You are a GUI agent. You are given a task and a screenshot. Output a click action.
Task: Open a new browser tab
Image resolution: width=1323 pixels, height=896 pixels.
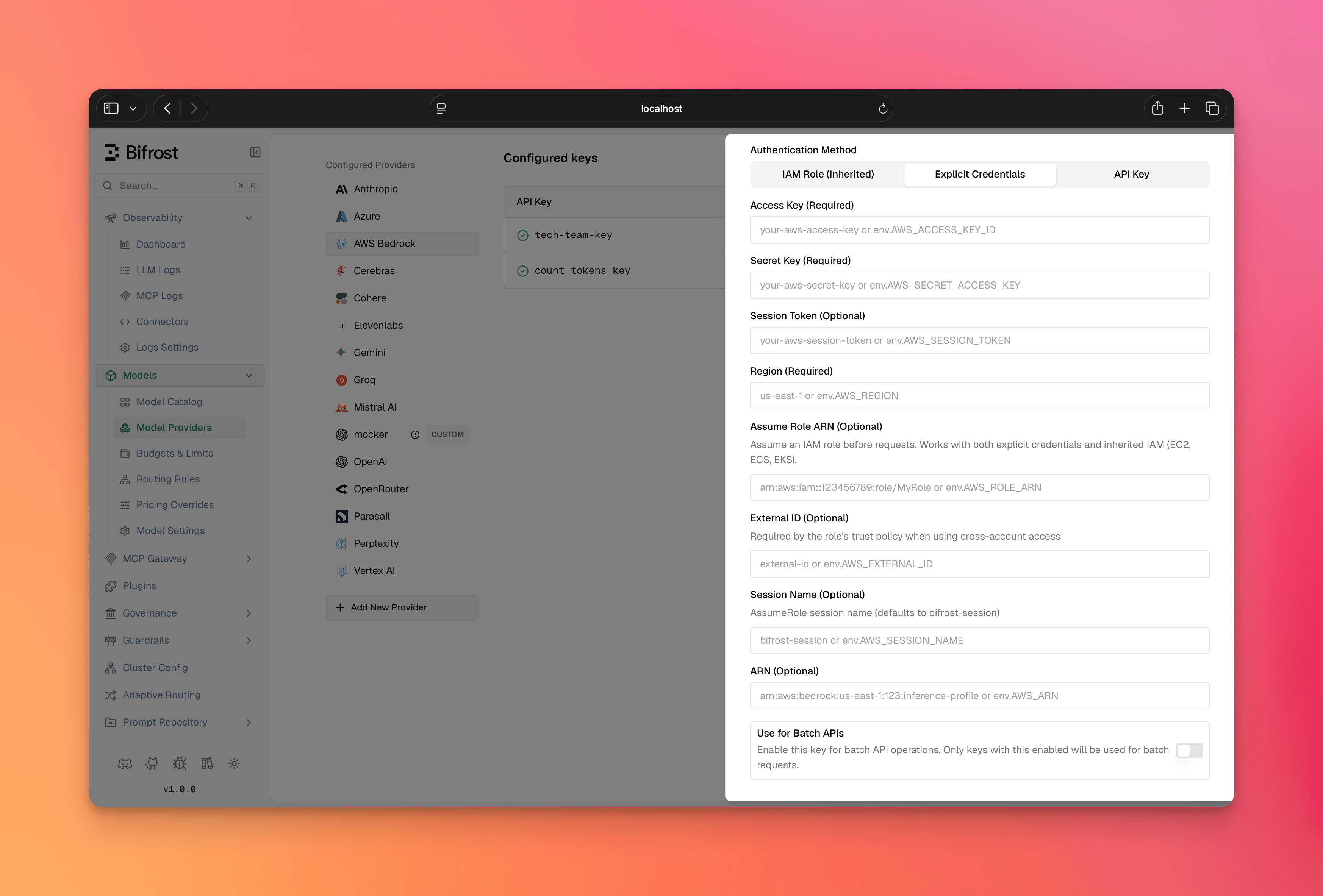coord(1185,108)
